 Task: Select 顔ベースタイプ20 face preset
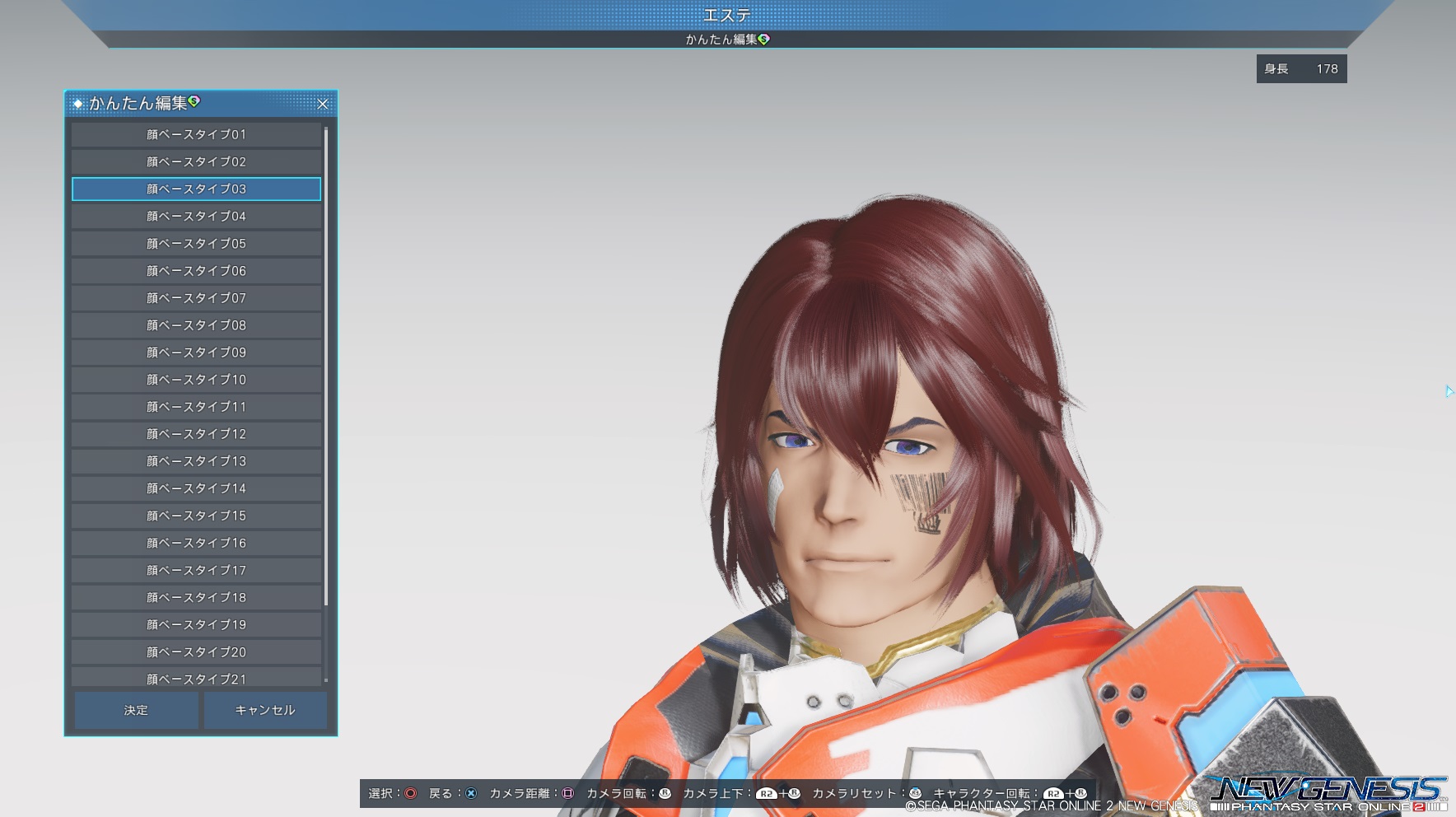point(196,651)
